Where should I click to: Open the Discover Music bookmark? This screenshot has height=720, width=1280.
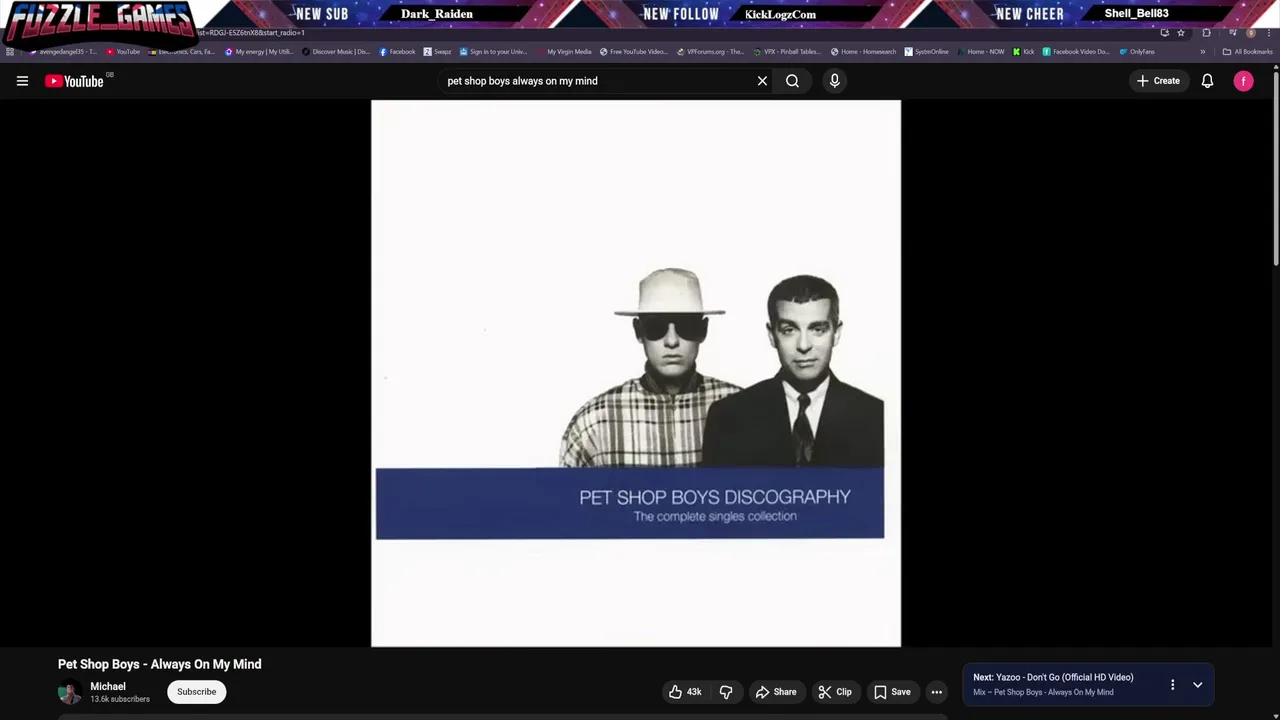pyautogui.click(x=336, y=52)
